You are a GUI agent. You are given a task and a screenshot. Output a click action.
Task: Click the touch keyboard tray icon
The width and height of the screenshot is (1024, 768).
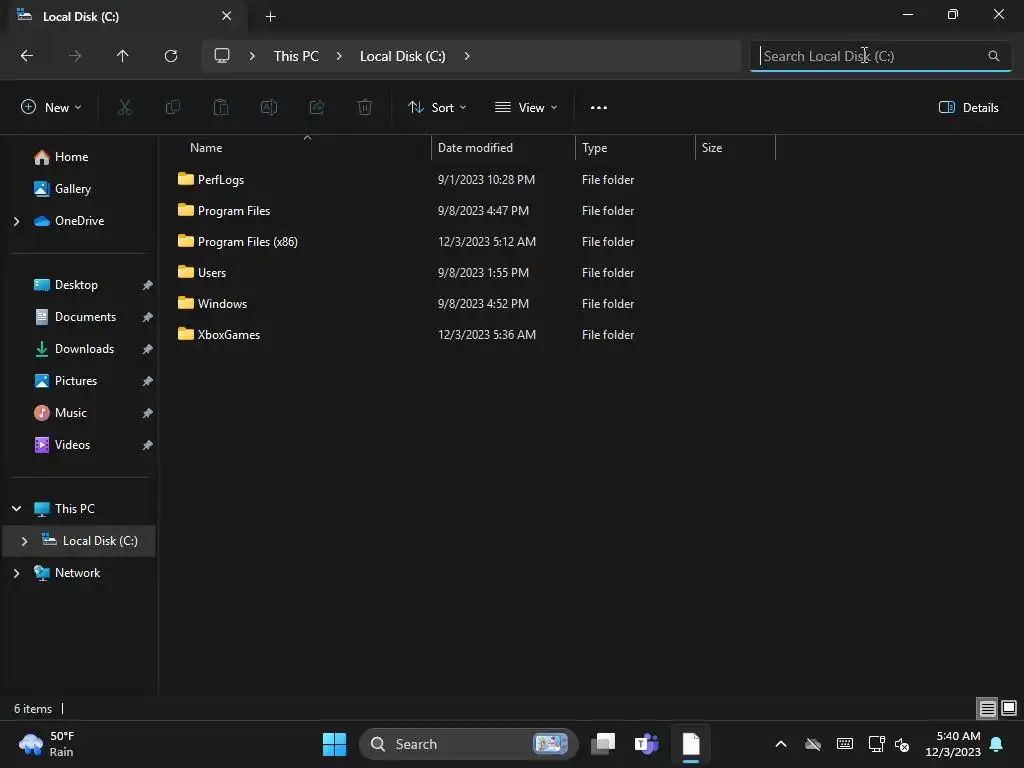[844, 744]
